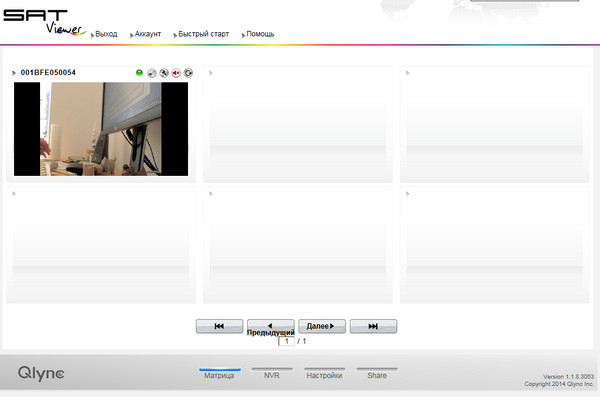Jump to last page of camera matrix
This screenshot has width=600, height=397.
tap(373, 326)
